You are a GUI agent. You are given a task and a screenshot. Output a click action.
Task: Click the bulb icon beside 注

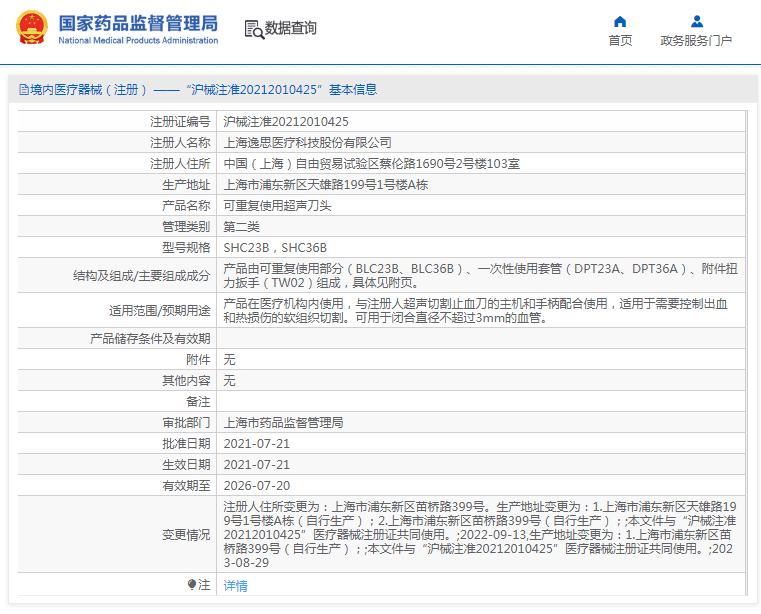click(x=192, y=584)
